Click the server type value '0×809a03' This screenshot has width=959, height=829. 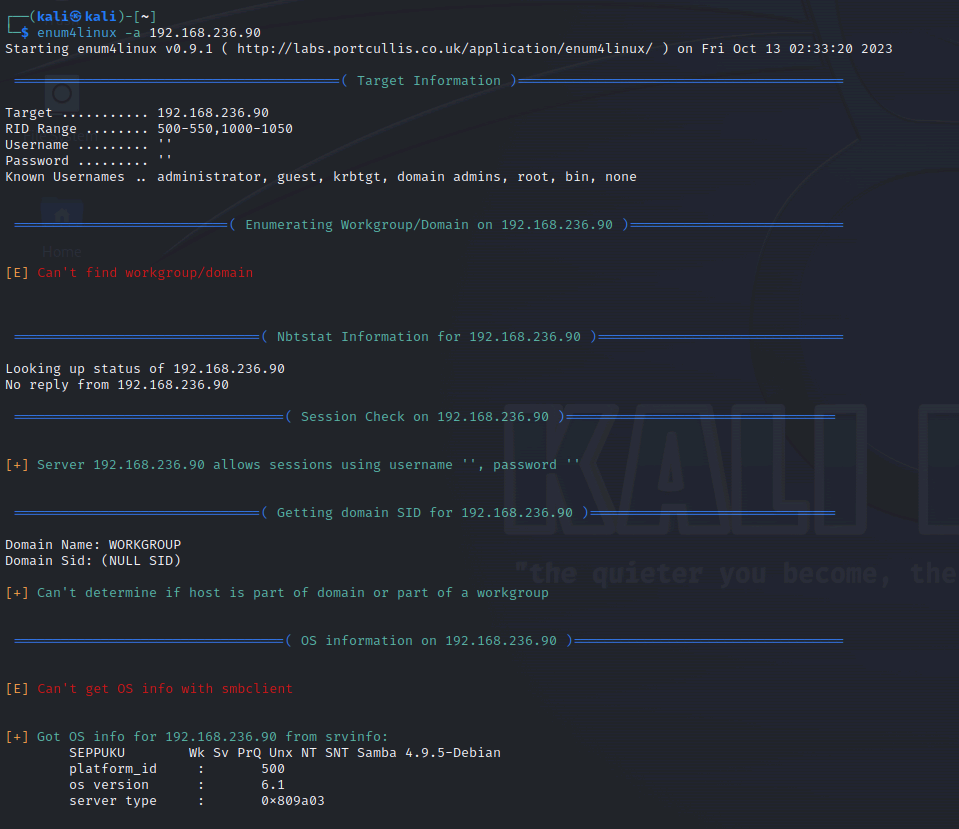pyautogui.click(x=292, y=801)
